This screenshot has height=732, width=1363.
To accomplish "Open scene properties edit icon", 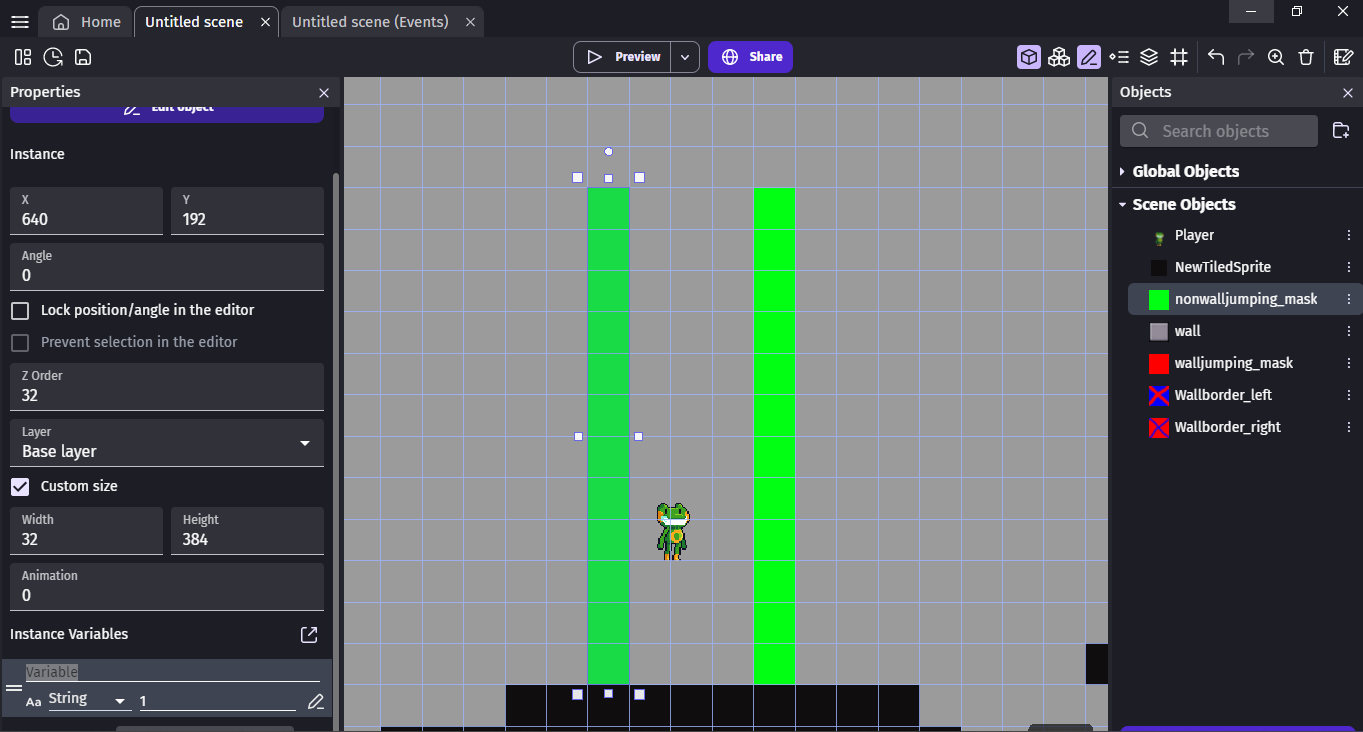I will pos(1343,57).
